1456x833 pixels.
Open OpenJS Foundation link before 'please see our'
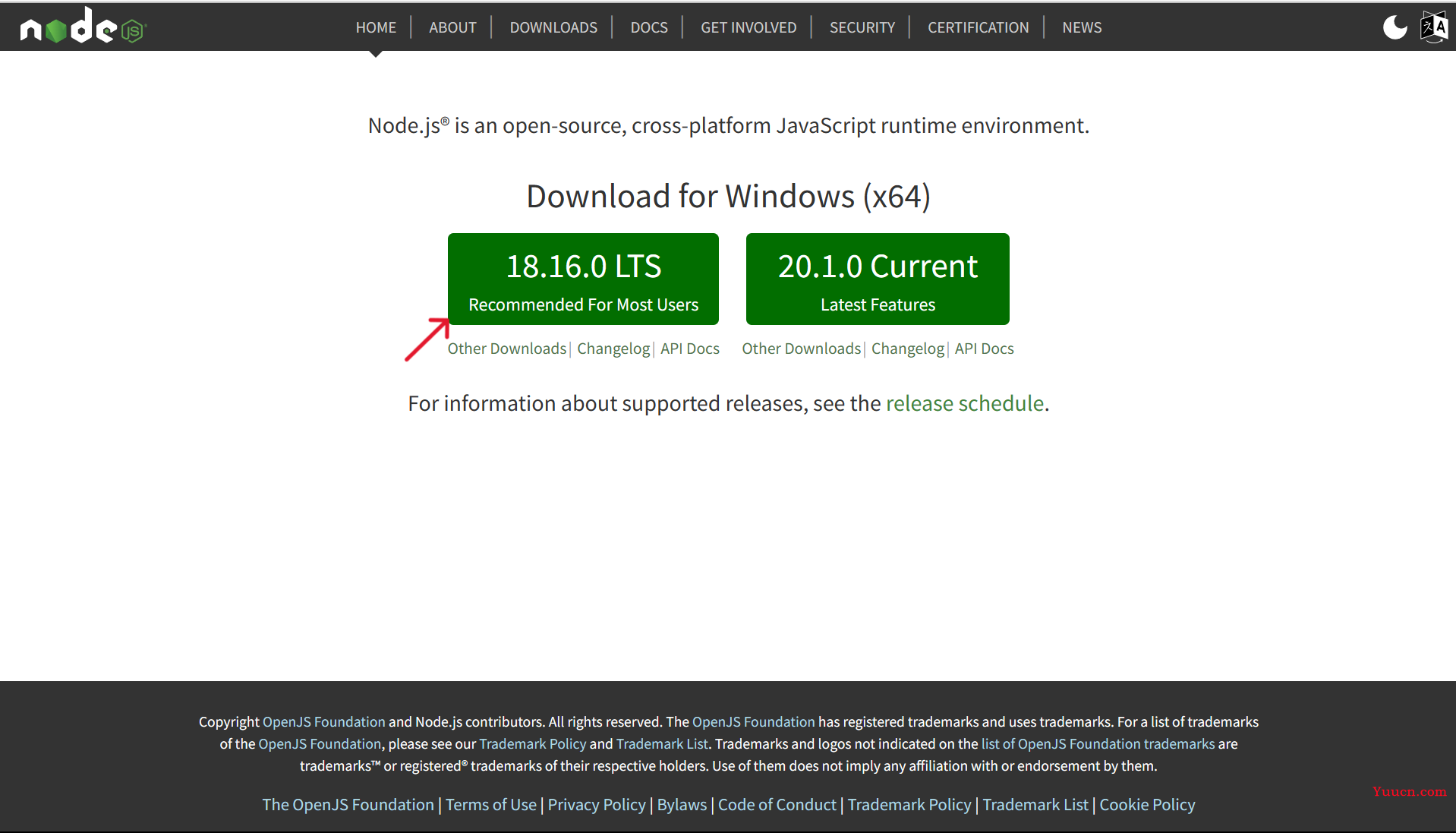320,743
